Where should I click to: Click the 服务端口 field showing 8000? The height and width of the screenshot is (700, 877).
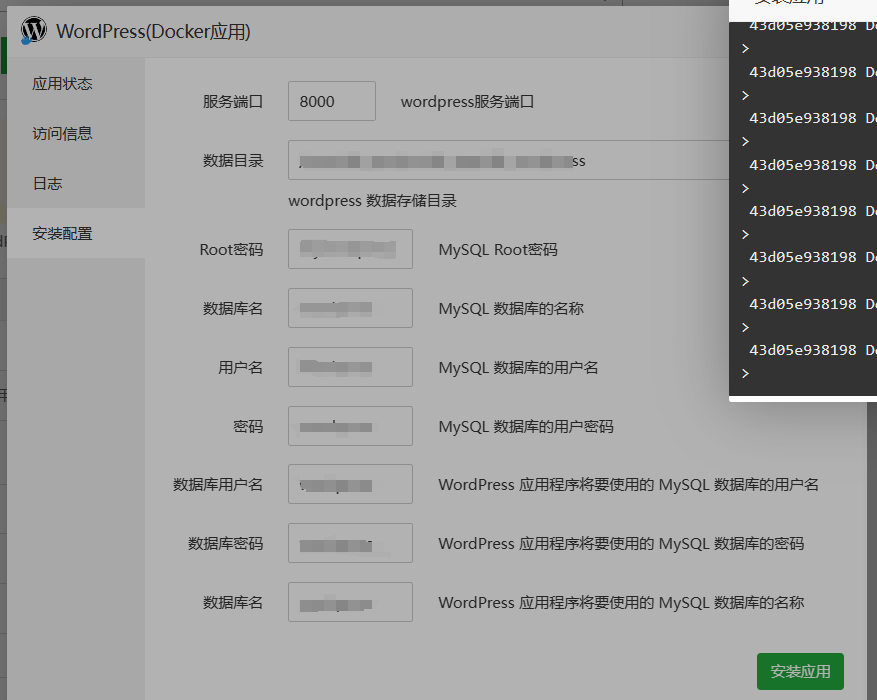[x=332, y=101]
